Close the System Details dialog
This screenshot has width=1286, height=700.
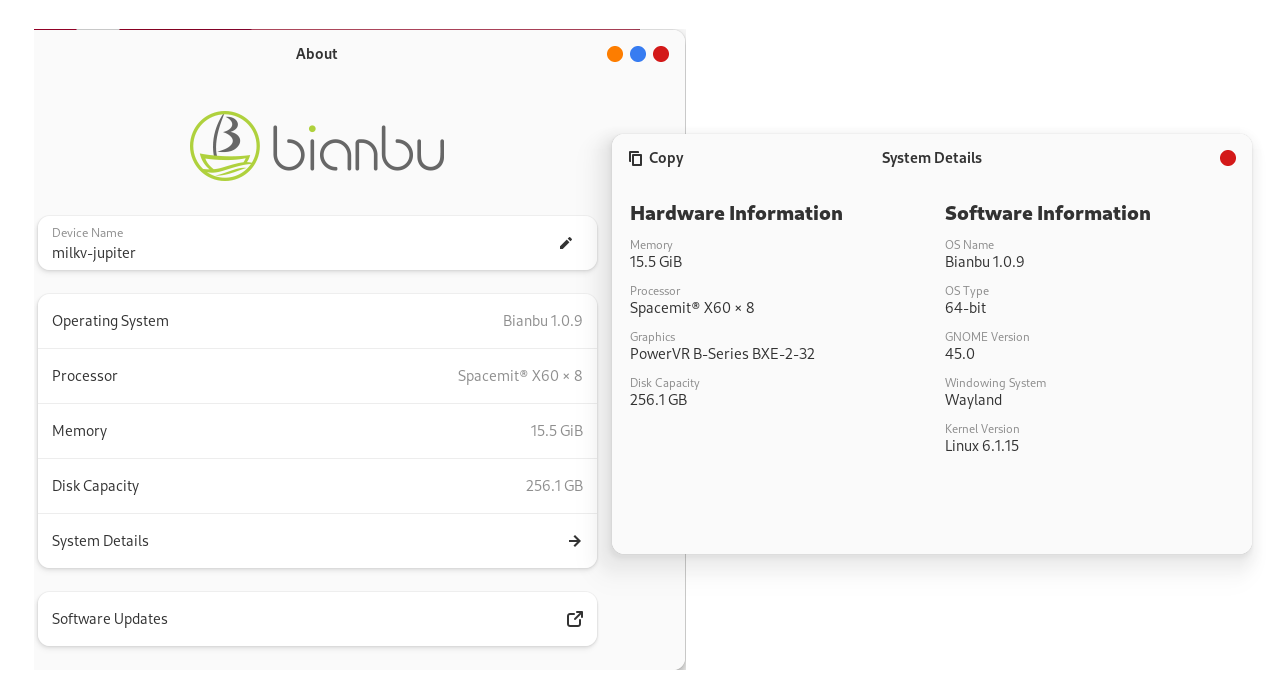point(1228,158)
